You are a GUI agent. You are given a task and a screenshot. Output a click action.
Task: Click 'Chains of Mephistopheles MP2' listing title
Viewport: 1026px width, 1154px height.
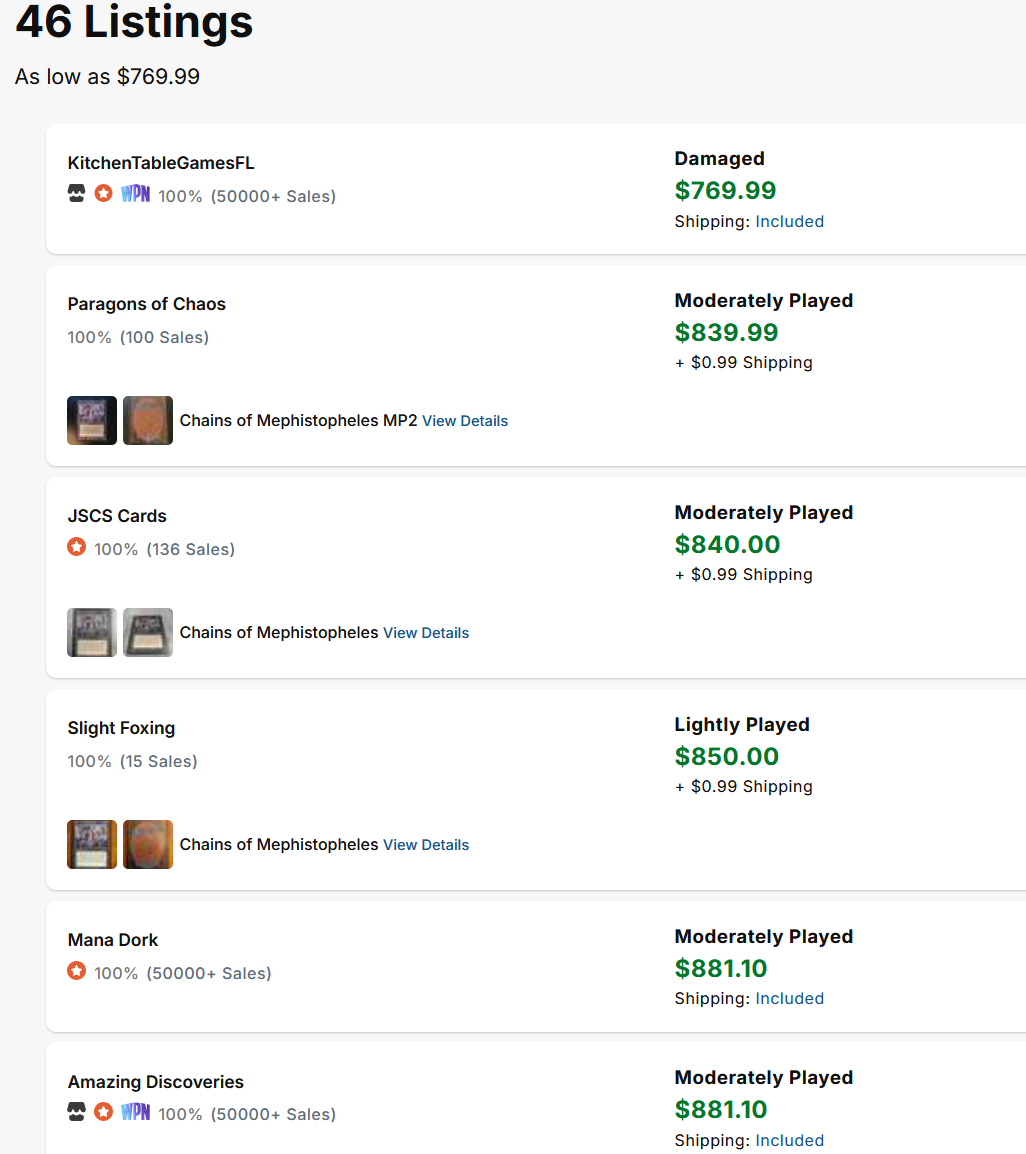click(298, 420)
